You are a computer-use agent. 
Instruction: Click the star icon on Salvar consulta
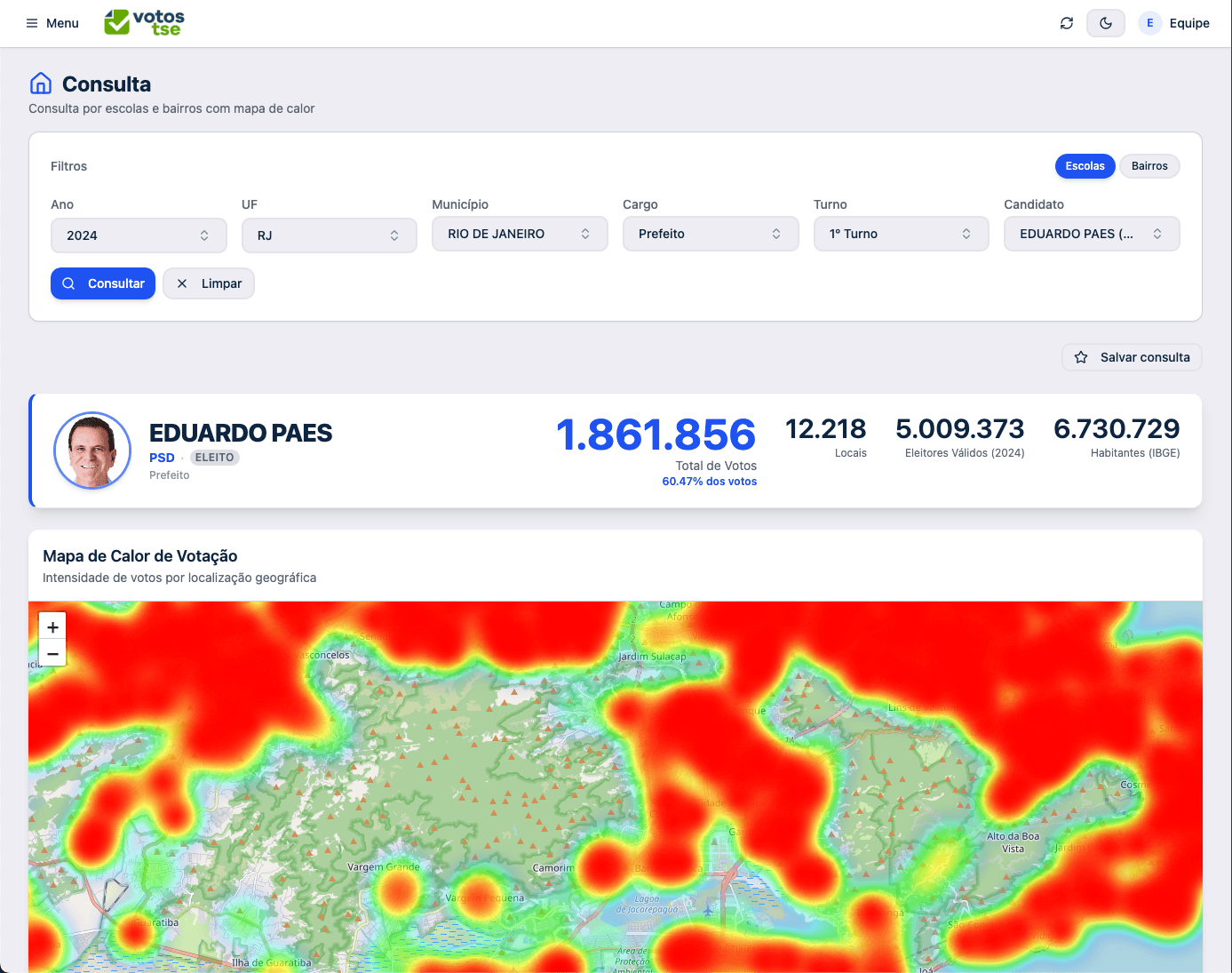click(1082, 357)
